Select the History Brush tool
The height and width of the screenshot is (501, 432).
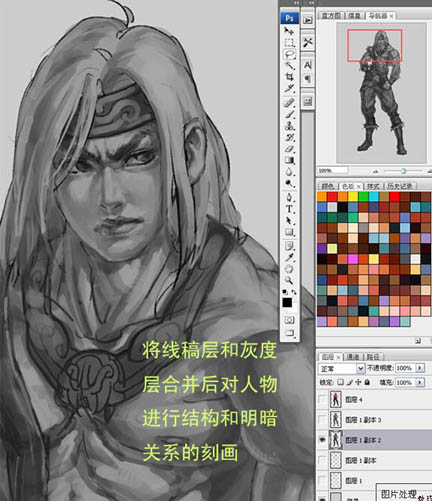(x=289, y=138)
